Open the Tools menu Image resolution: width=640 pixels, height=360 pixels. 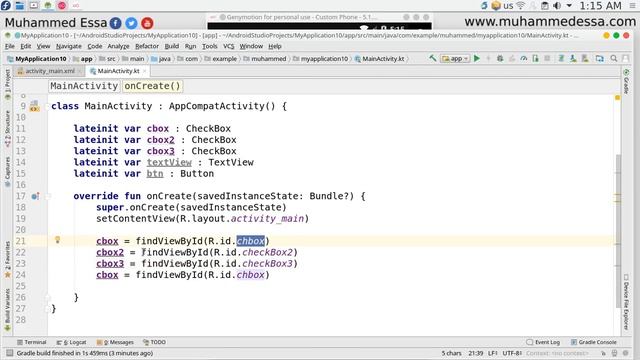click(210, 46)
